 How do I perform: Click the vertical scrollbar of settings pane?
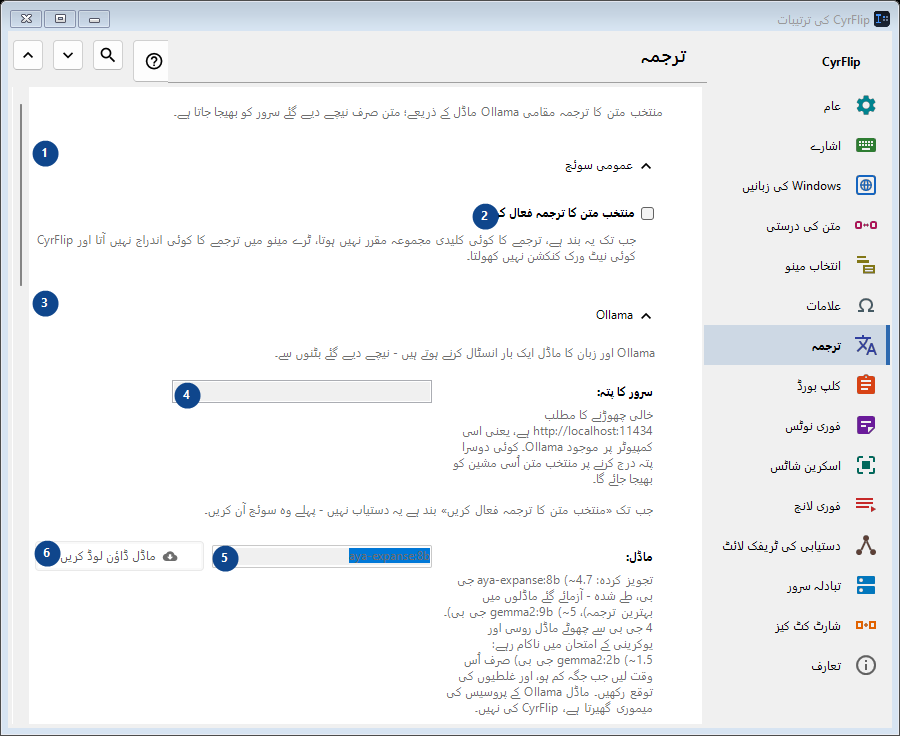[x=21, y=195]
